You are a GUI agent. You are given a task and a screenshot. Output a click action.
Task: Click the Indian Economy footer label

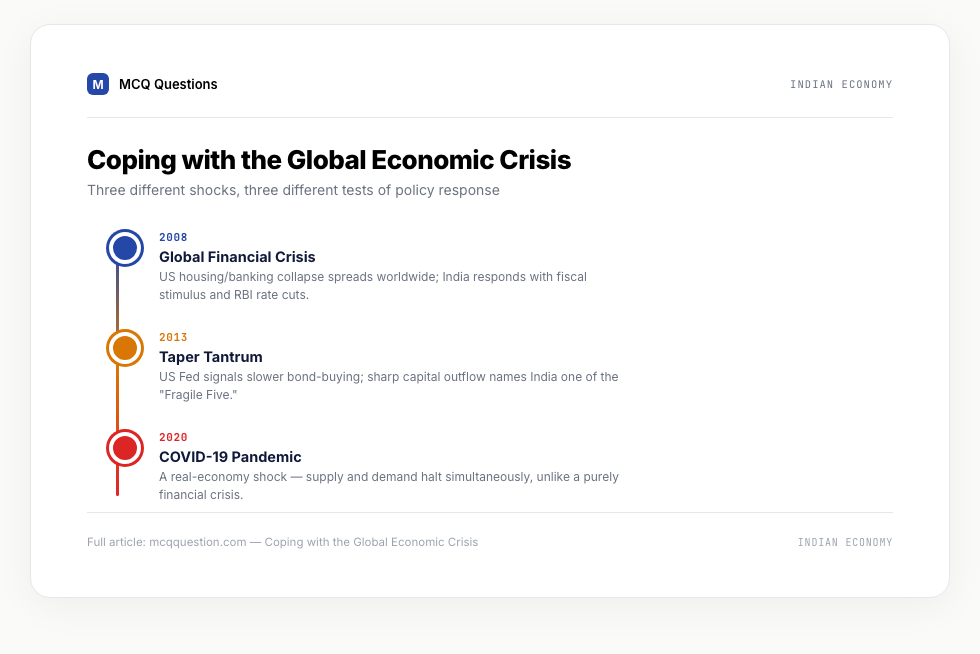pos(845,542)
